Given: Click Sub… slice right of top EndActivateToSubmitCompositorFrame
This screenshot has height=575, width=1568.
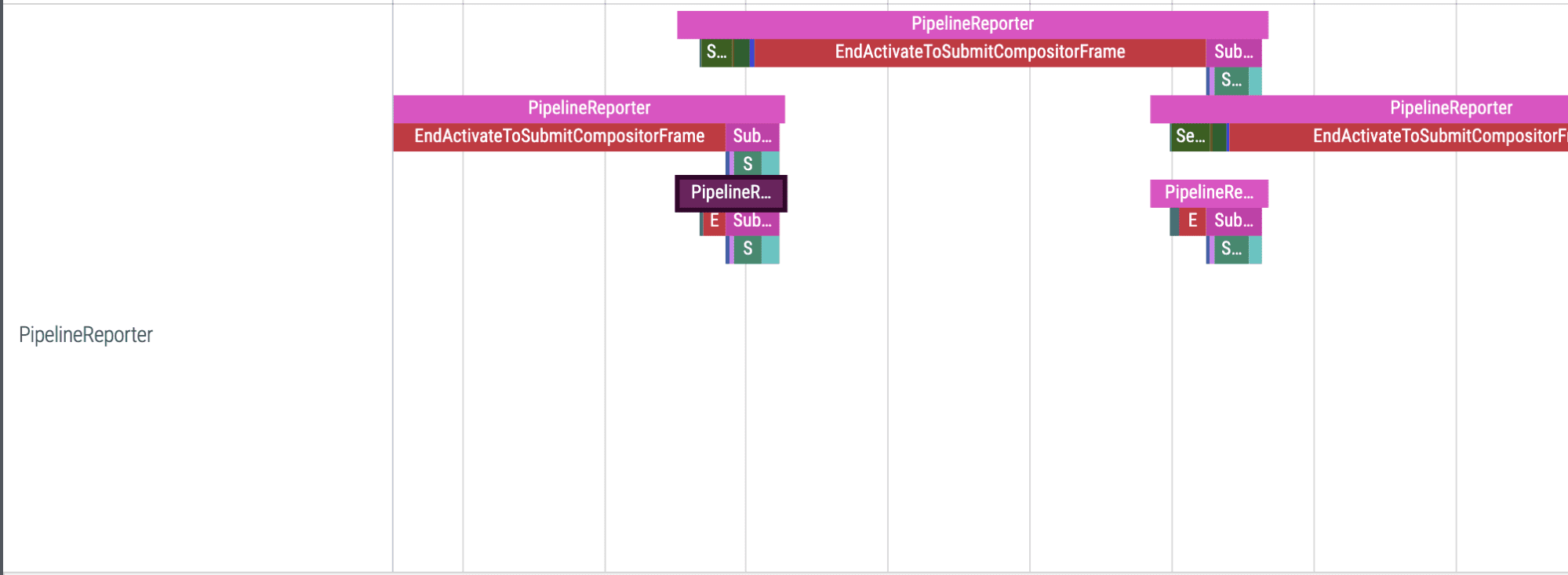Looking at the screenshot, I should pos(1233,53).
